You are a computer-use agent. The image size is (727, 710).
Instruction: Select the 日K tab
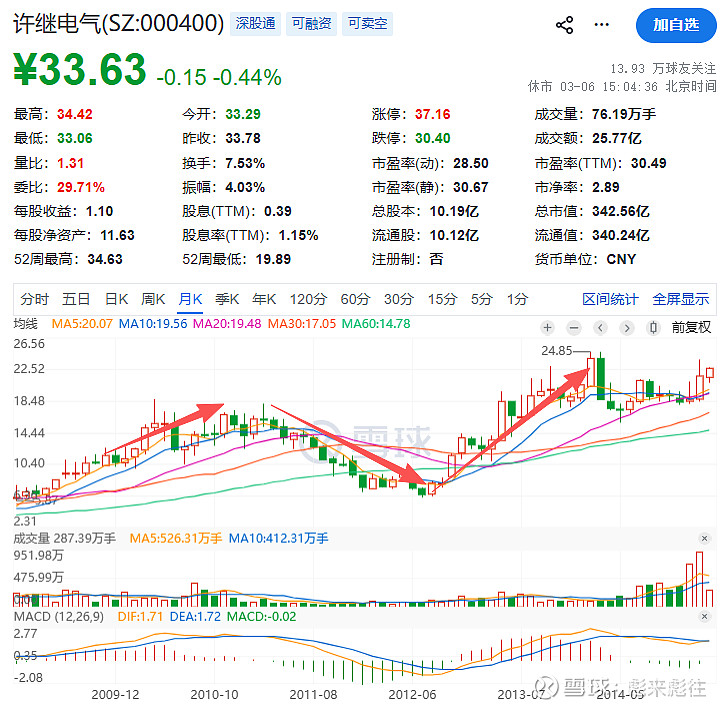pos(116,299)
